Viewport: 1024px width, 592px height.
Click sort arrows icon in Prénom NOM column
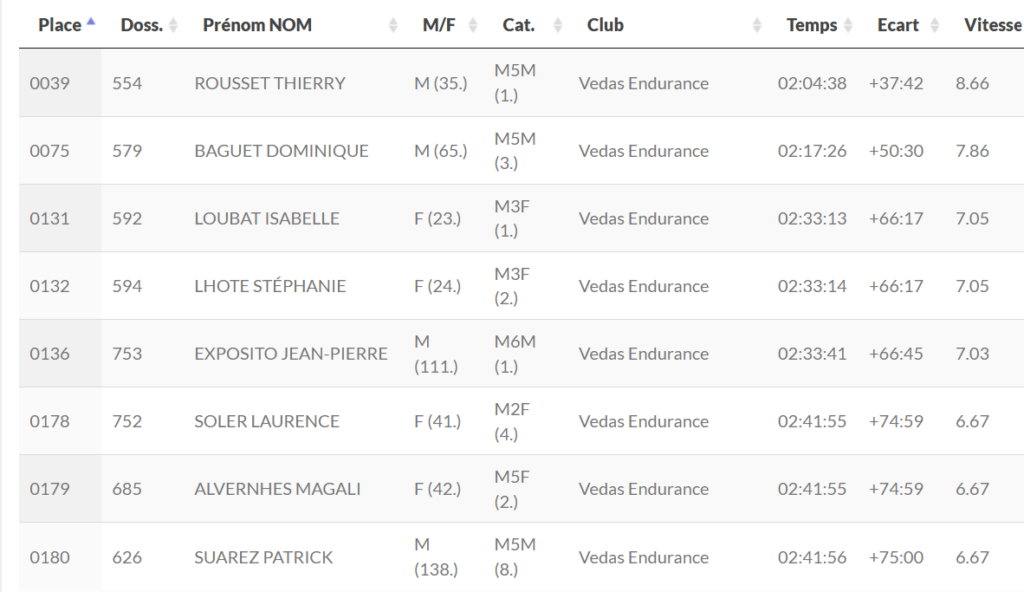click(x=393, y=25)
